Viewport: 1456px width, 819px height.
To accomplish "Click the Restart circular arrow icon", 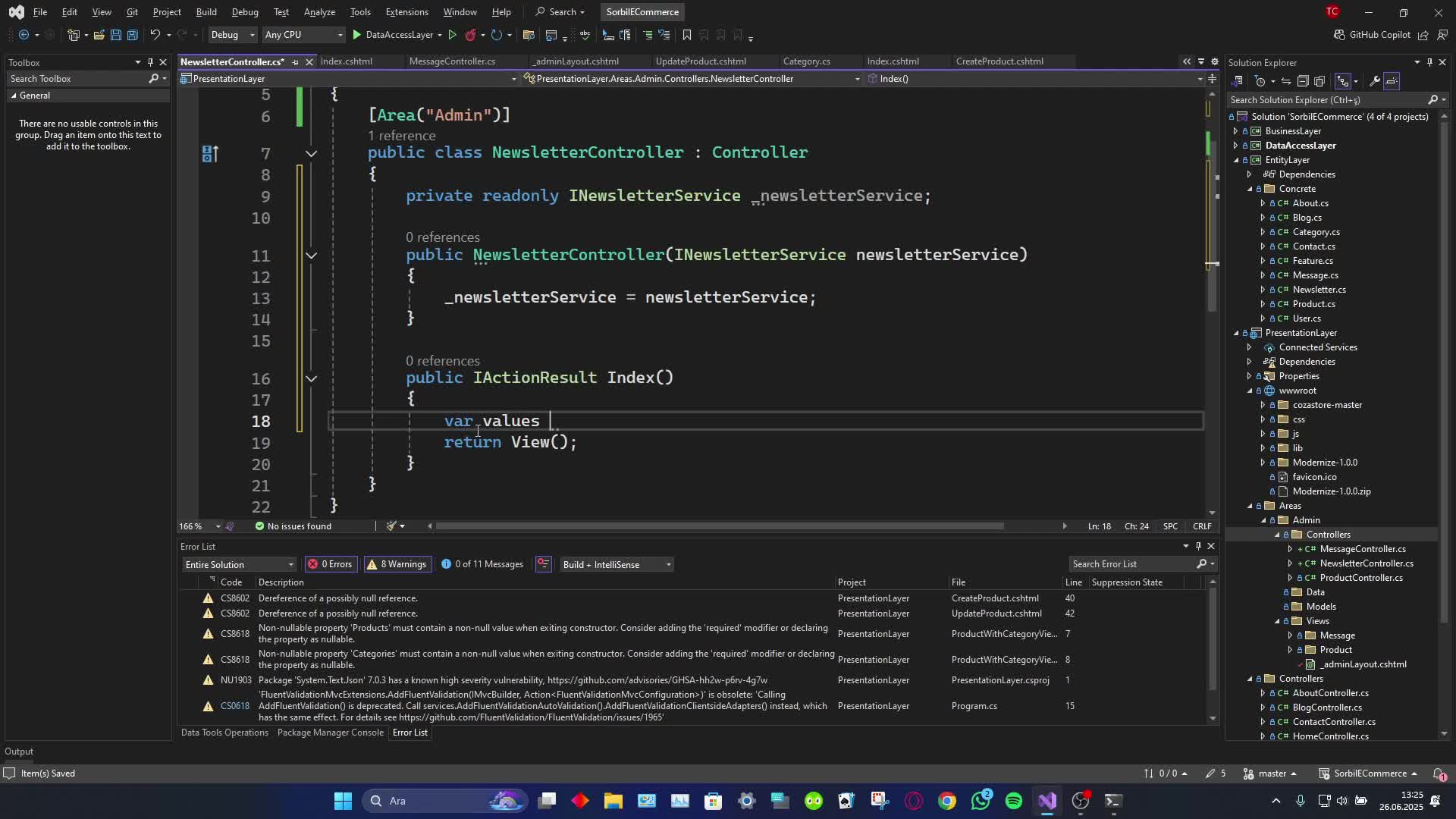I will coord(496,35).
